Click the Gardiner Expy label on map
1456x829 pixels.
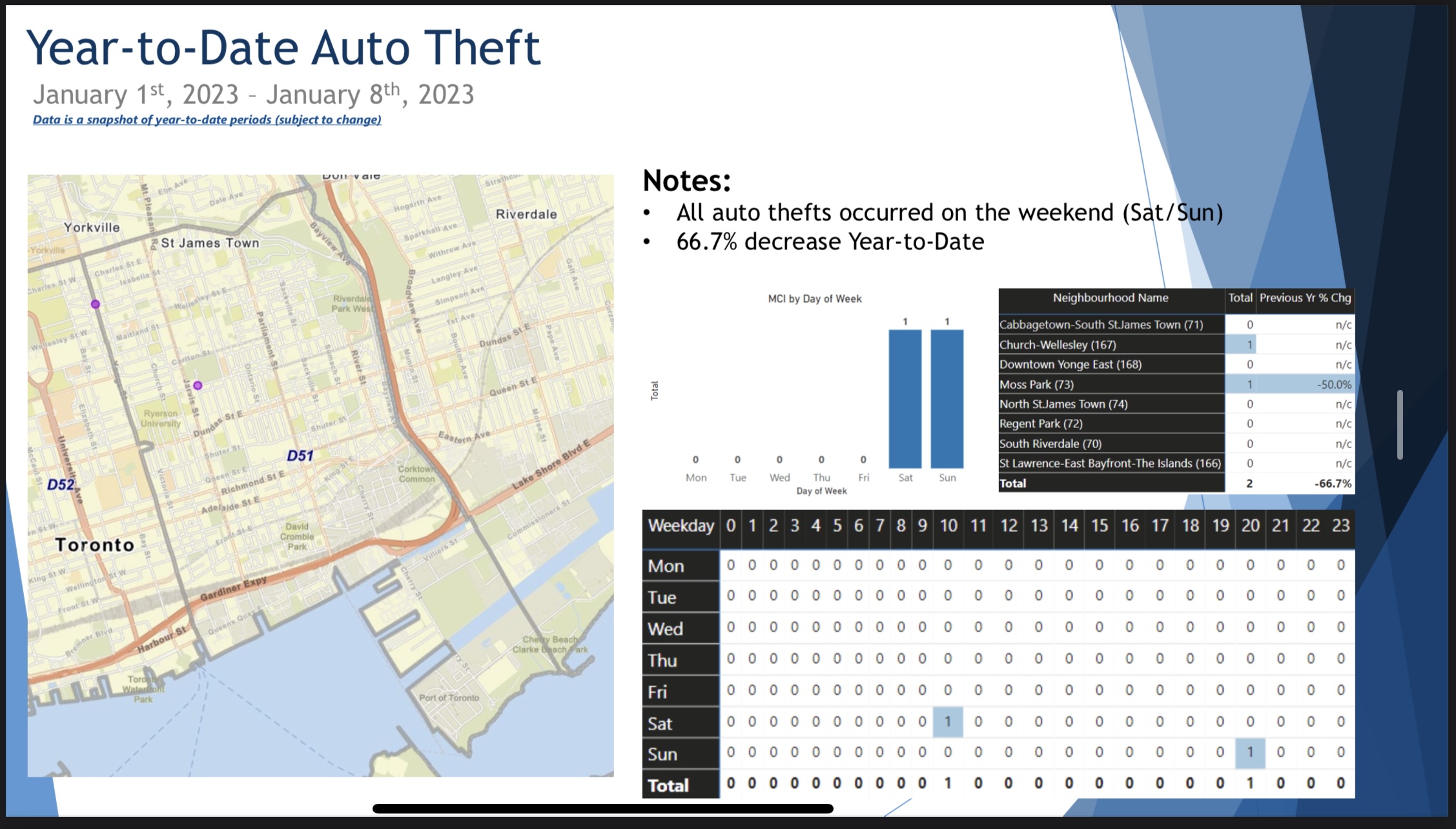click(233, 588)
